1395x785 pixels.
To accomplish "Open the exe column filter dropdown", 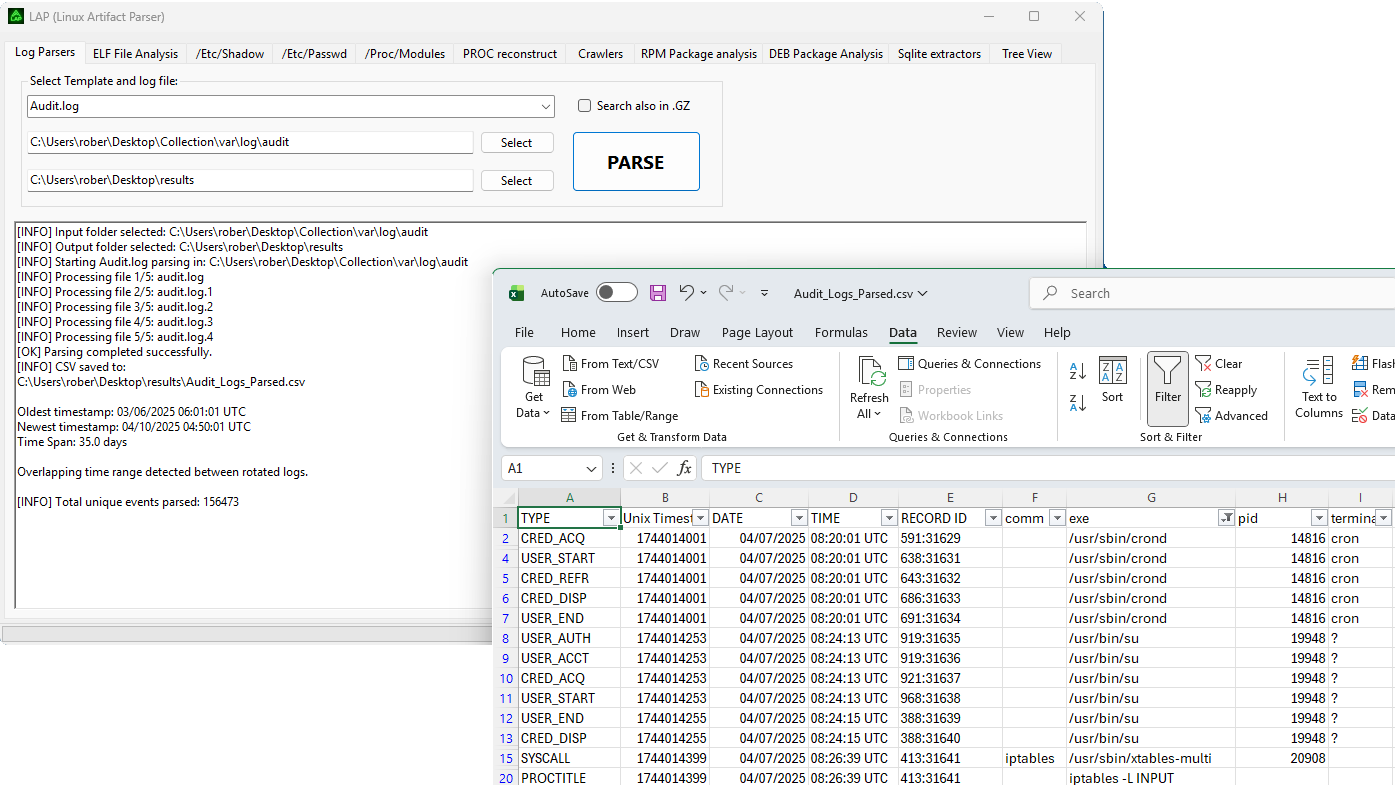I will point(1226,518).
